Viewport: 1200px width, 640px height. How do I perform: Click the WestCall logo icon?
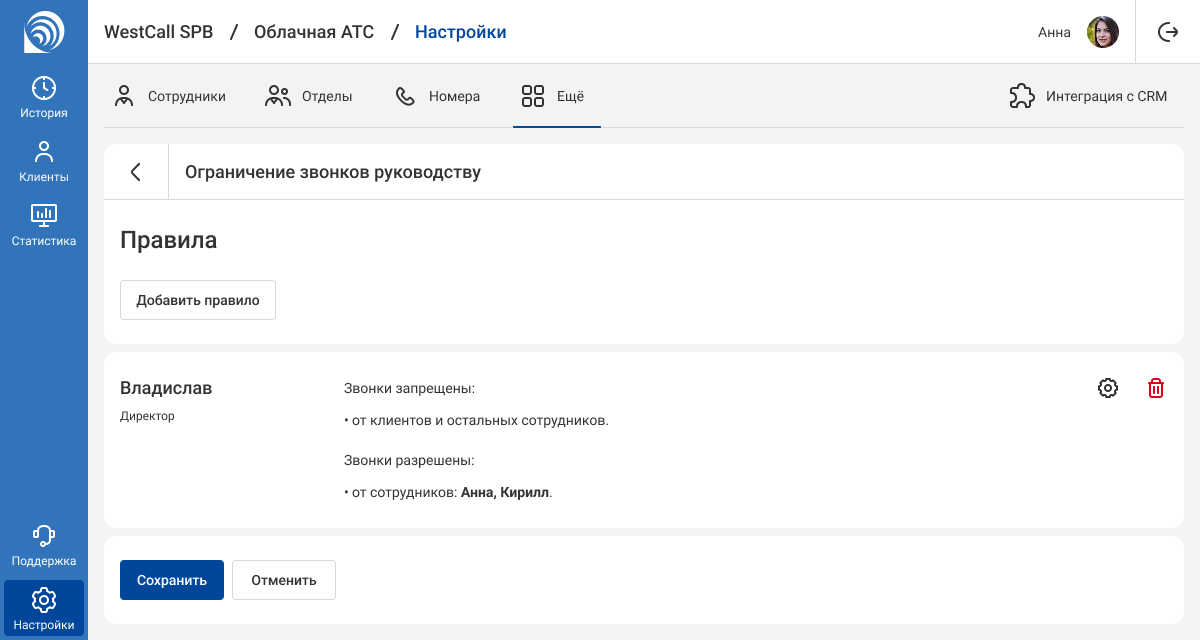[43, 32]
